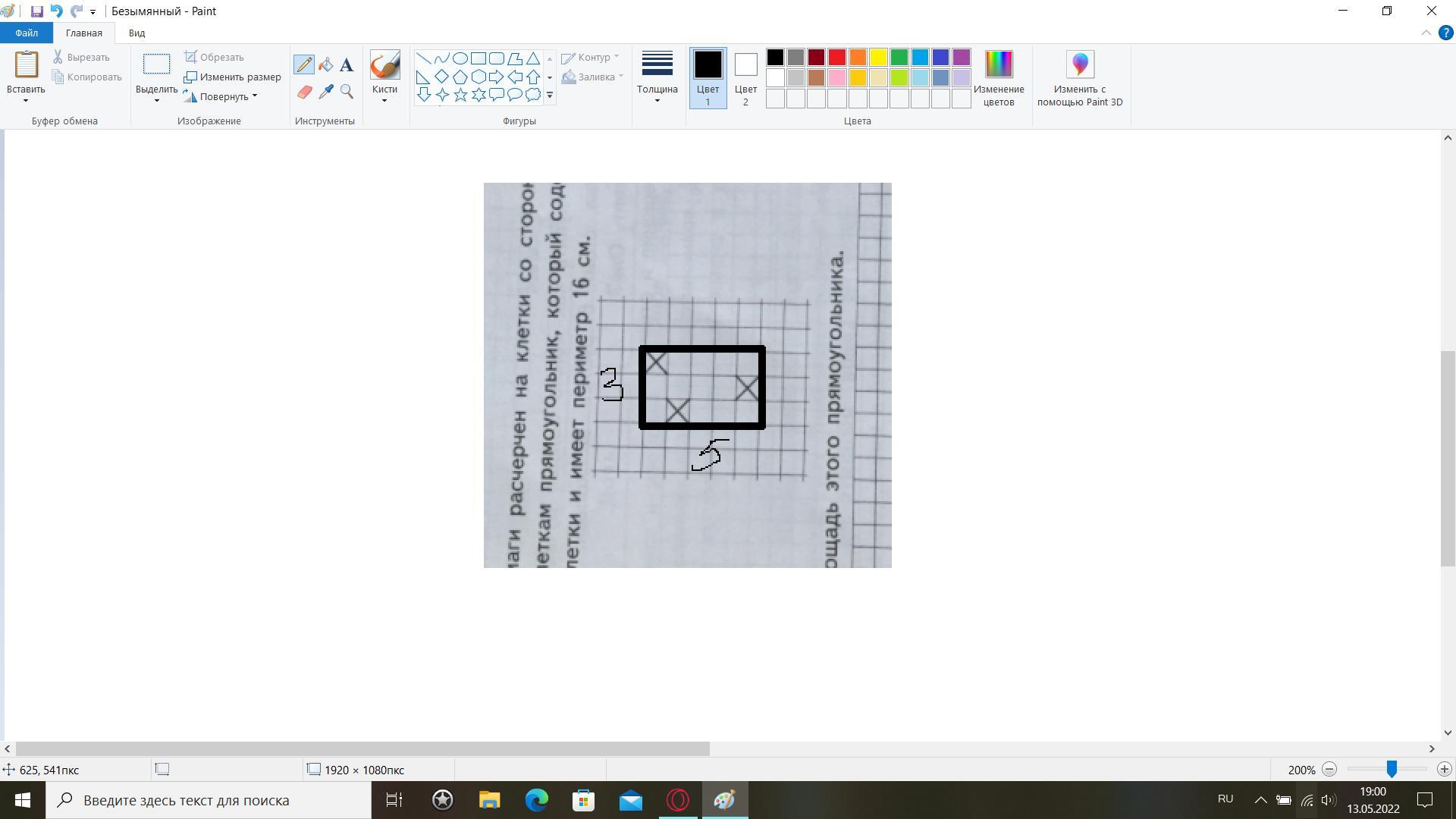Switch to Home (Главная) tab
The width and height of the screenshot is (1456, 819).
[x=83, y=33]
